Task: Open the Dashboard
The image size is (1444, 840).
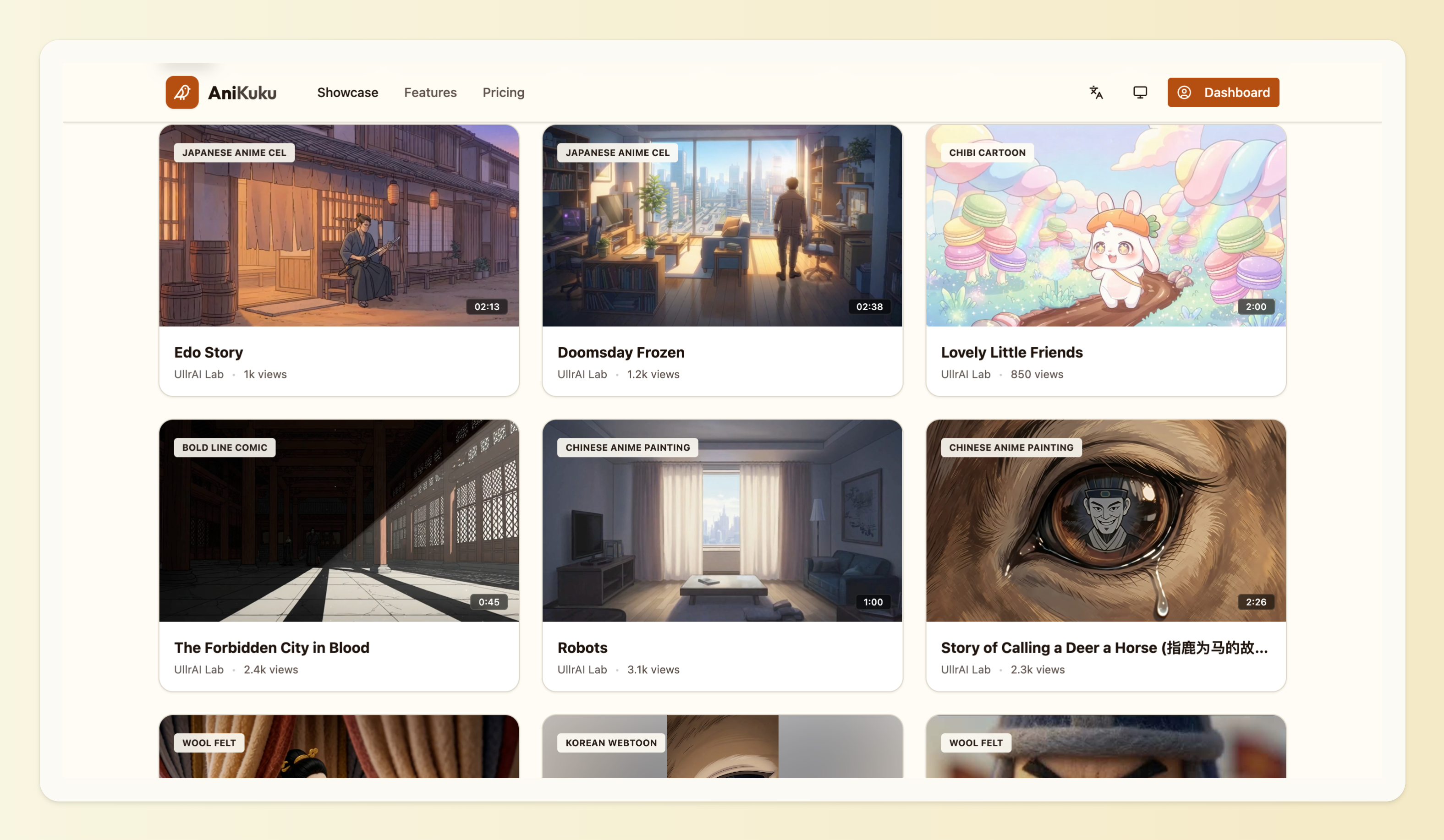Action: [1224, 92]
